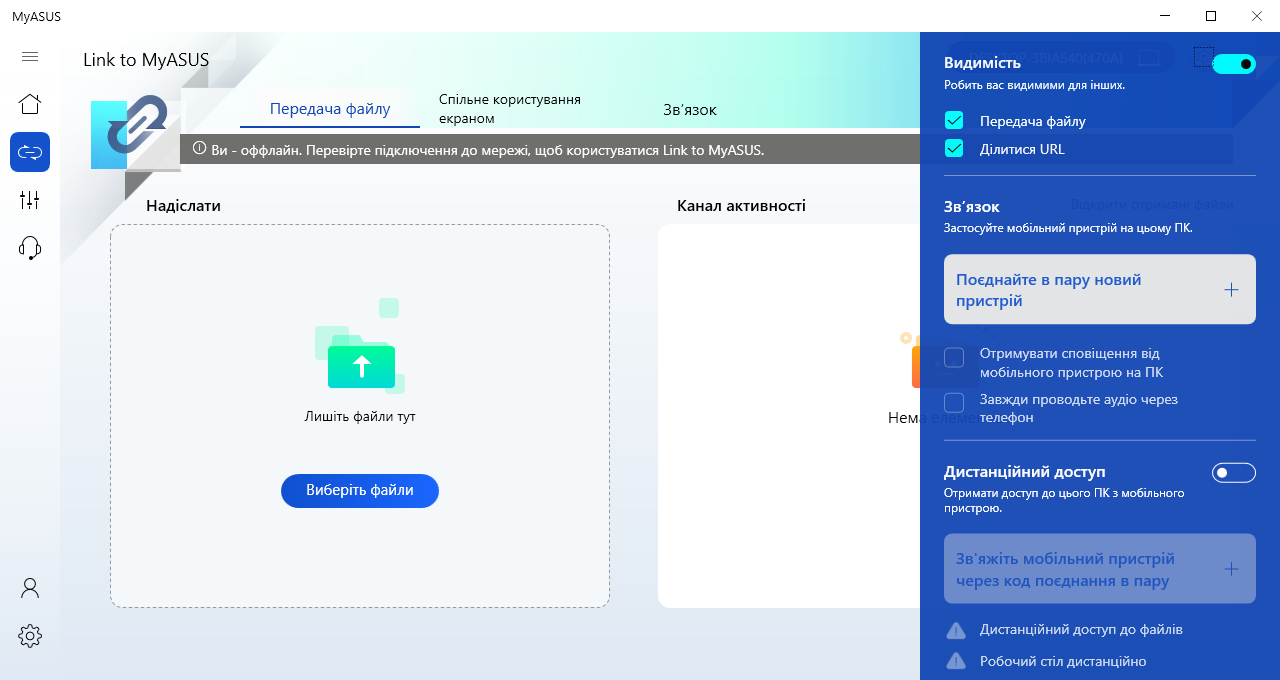Switch to the Спільне користування екраном tab
The image size is (1280, 680).
click(x=510, y=109)
